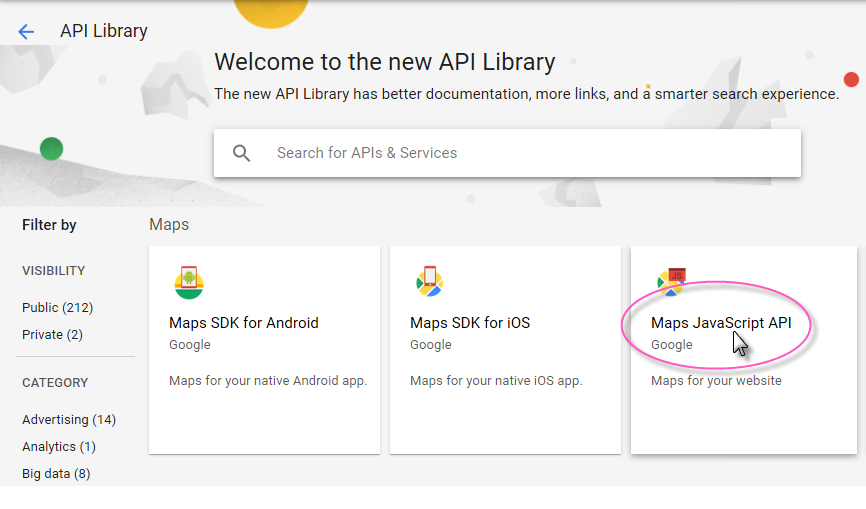
Task: Open the Maps SDK for Android icon
Action: (x=189, y=282)
